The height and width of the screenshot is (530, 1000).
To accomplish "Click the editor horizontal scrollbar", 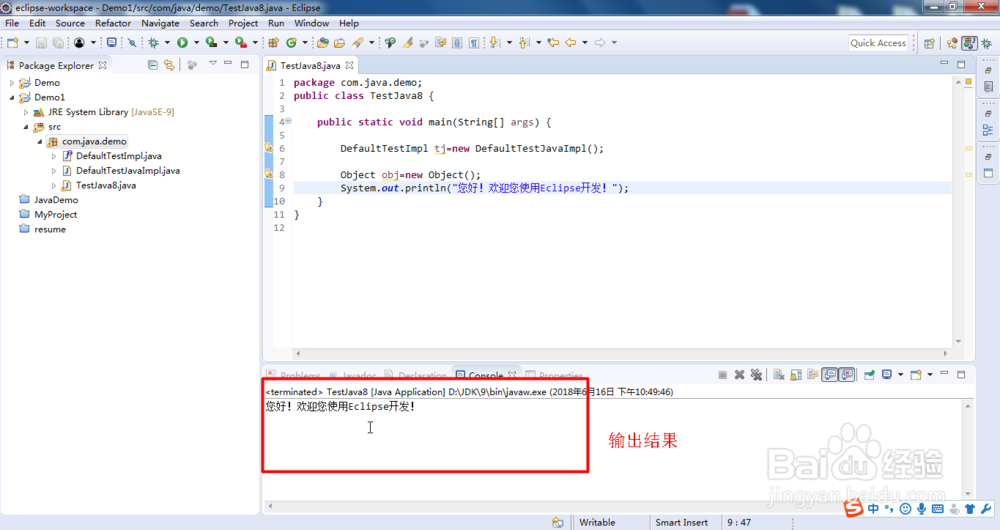I will click(621, 353).
